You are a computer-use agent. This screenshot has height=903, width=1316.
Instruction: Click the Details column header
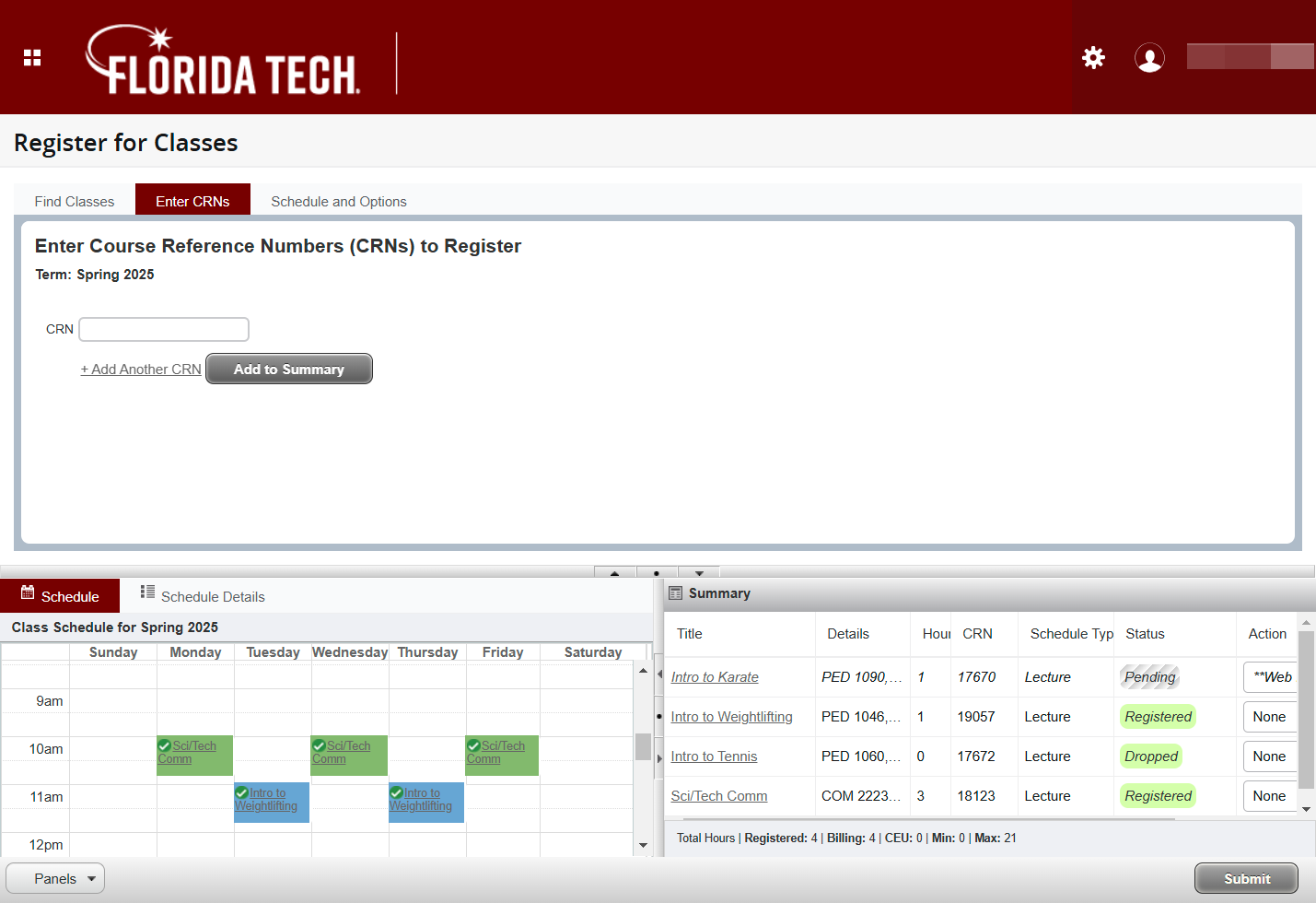863,634
